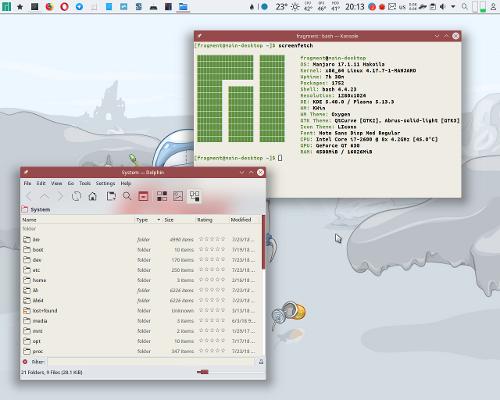
Task: Expand hidden system tray icons arrow
Action: coord(453,7)
